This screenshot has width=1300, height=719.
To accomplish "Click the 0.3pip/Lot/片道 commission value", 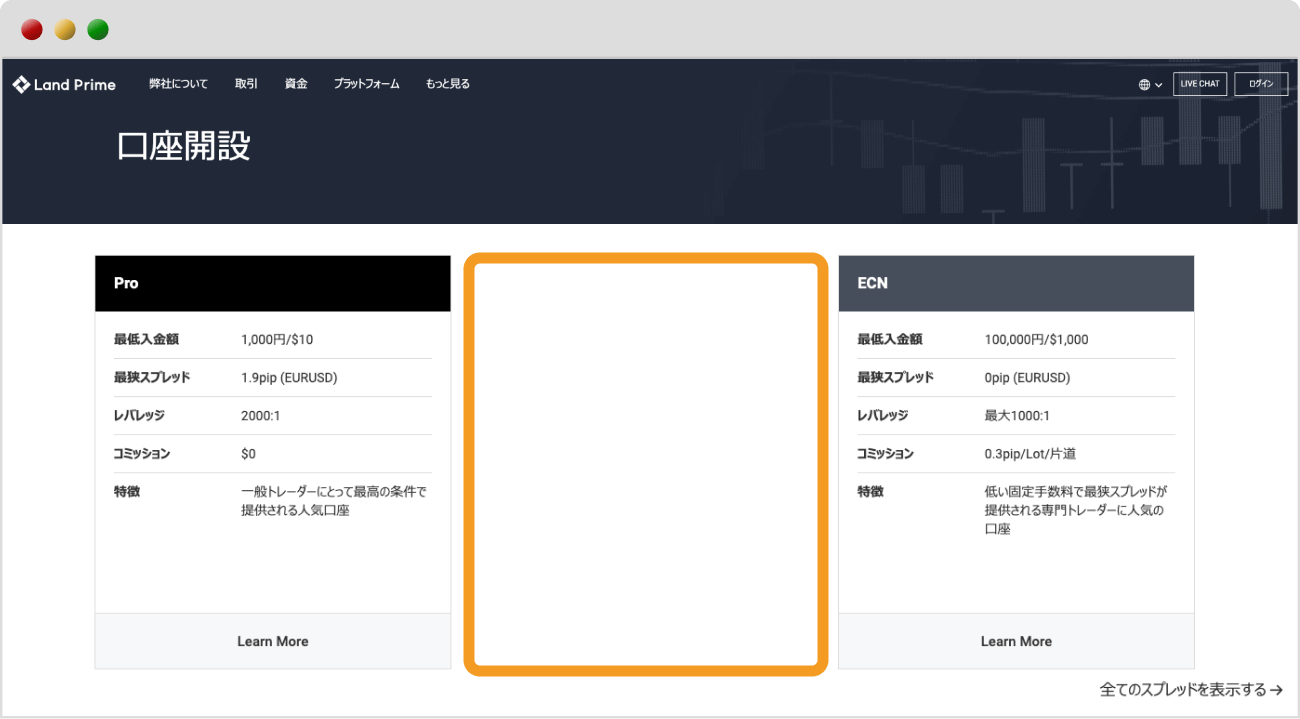I will [1031, 454].
